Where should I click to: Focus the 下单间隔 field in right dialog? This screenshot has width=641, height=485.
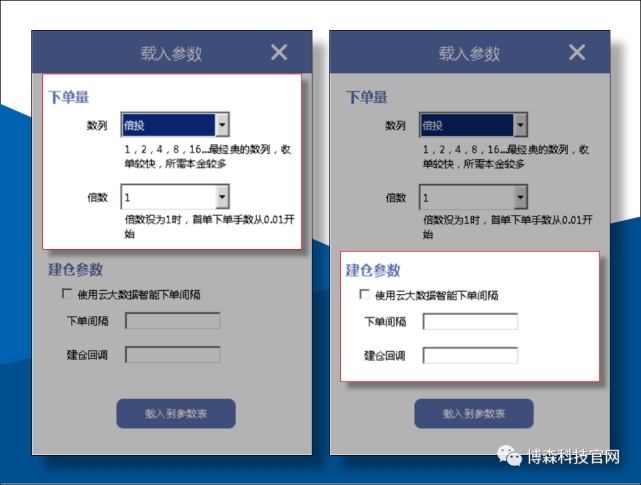pyautogui.click(x=470, y=321)
